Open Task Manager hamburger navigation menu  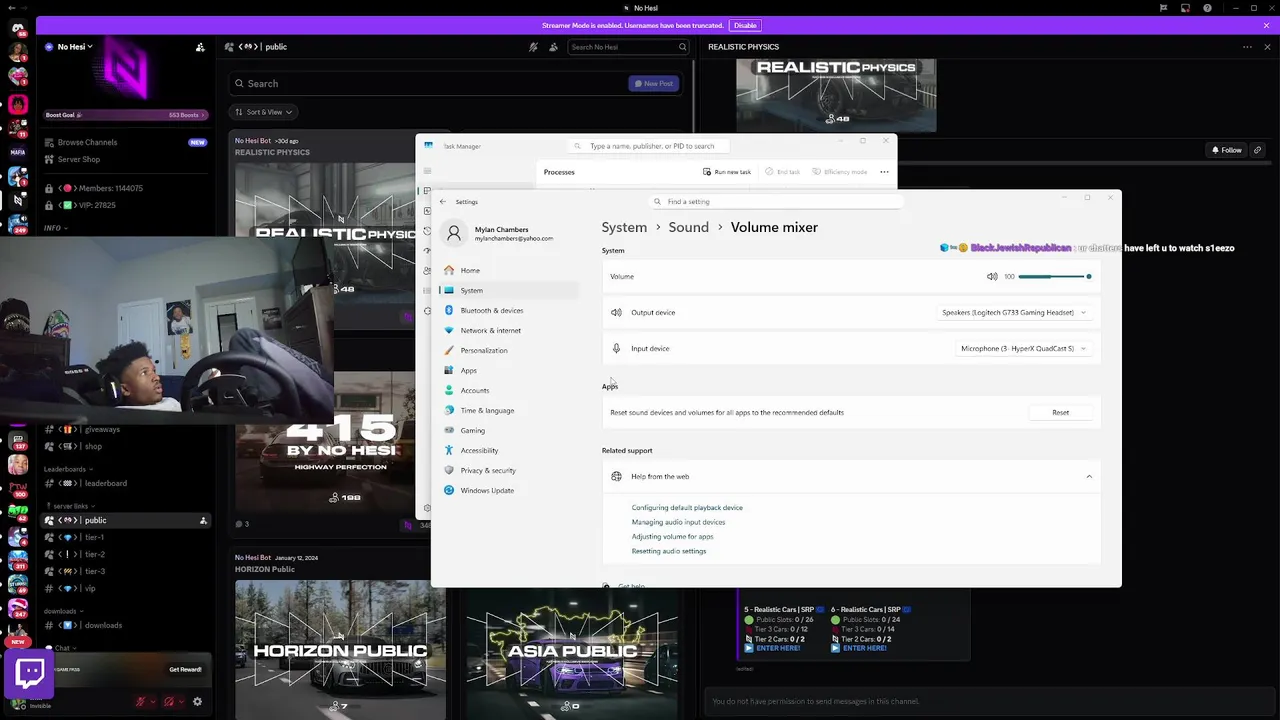pyautogui.click(x=427, y=171)
